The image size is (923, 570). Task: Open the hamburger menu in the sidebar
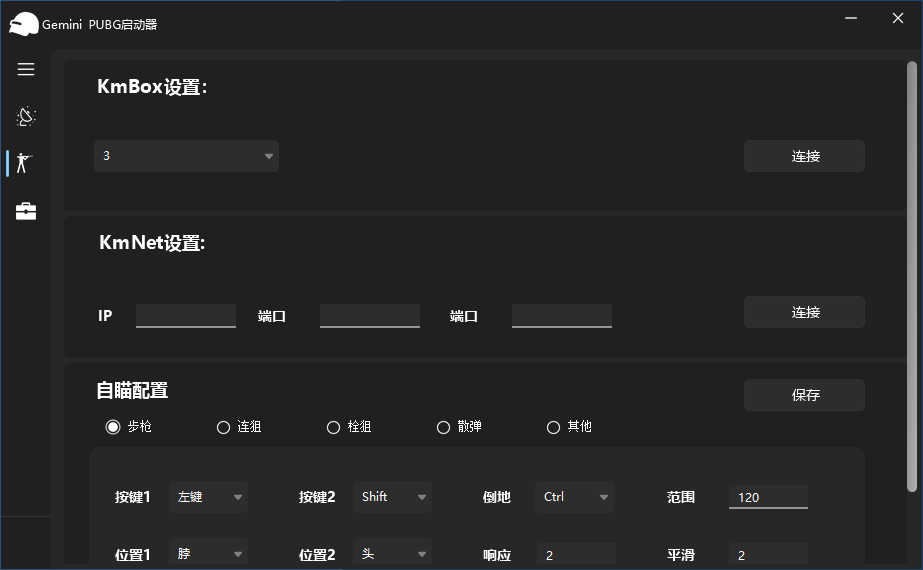click(26, 69)
